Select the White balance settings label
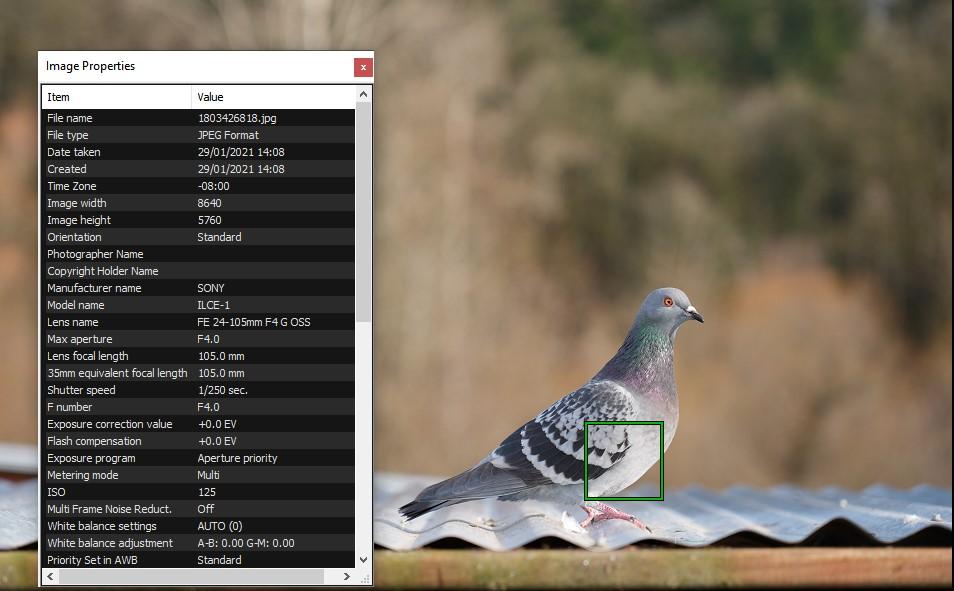Viewport: 954px width, 591px height. (x=102, y=526)
